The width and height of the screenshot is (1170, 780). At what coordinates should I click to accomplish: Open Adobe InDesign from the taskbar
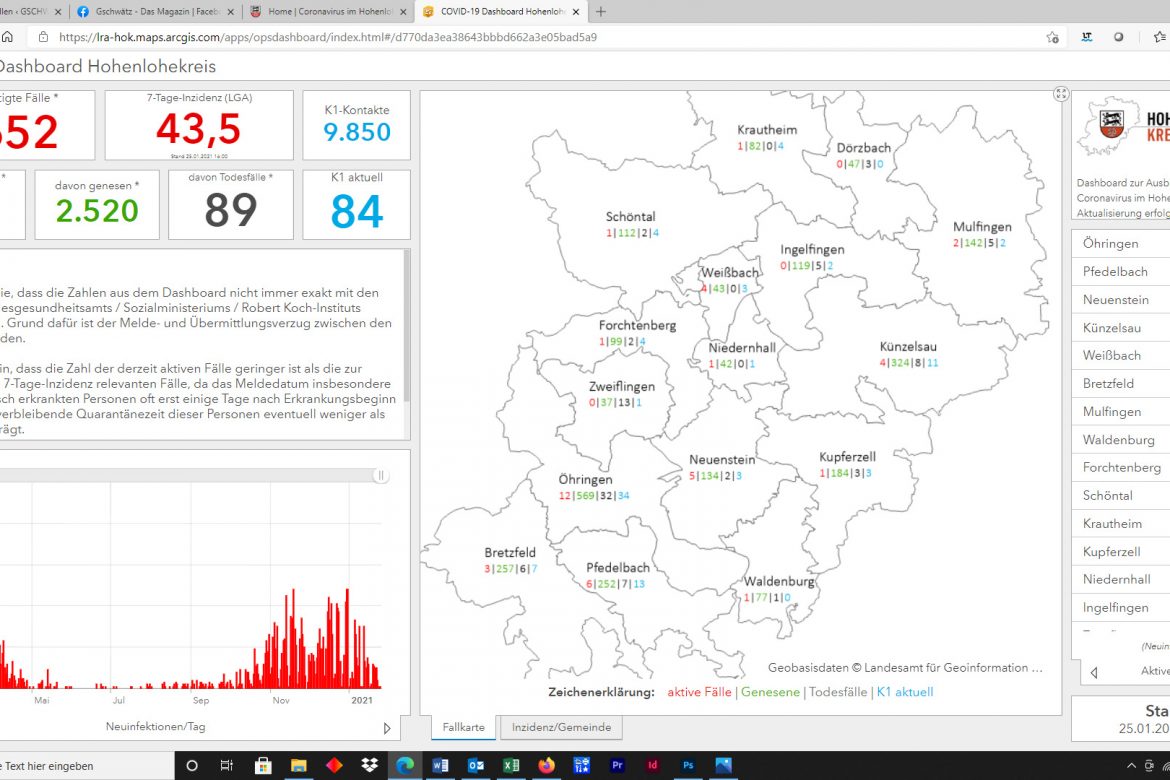tap(652, 765)
